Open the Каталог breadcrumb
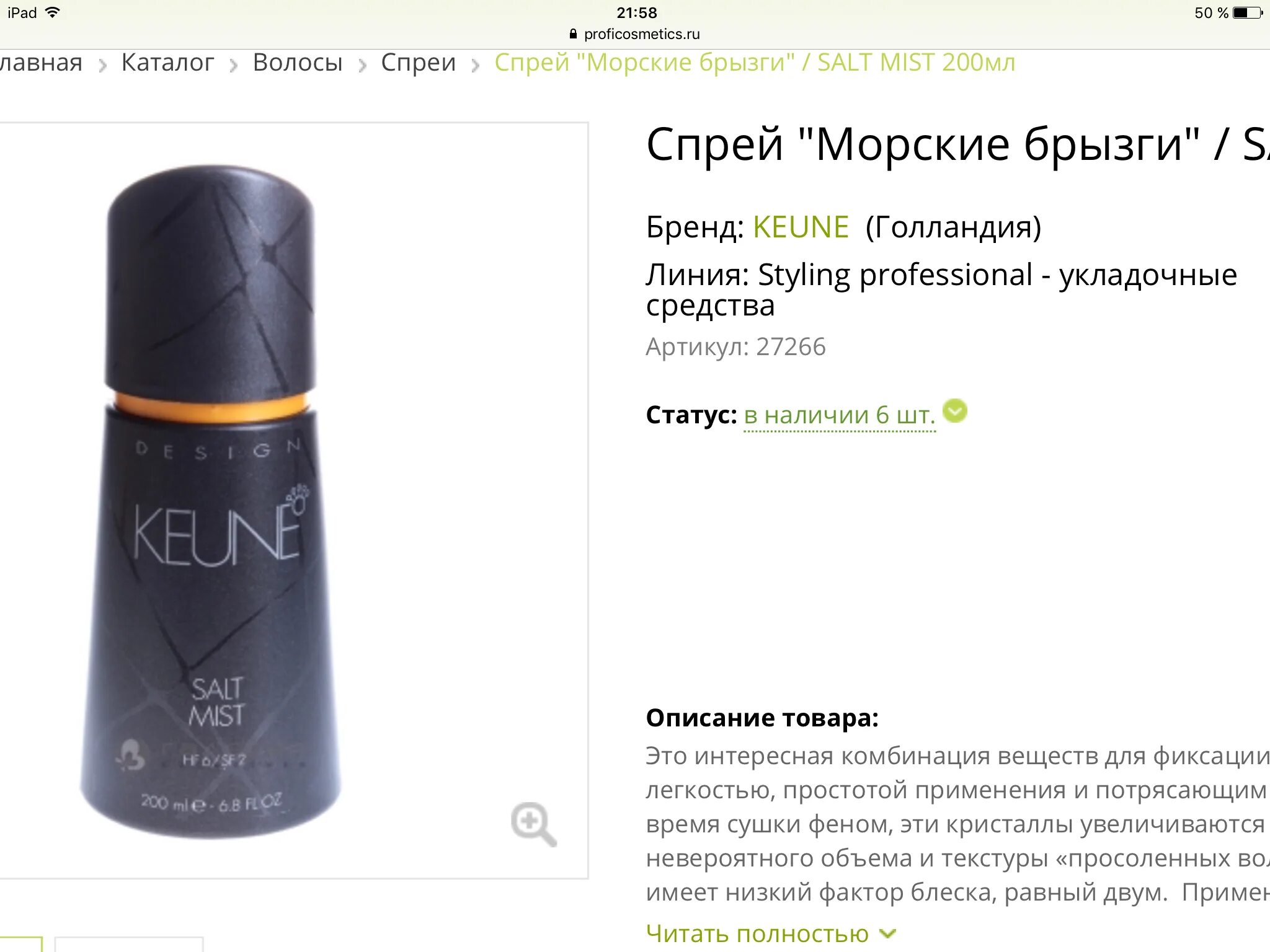Screen dimensions: 1270x952 (x=167, y=63)
